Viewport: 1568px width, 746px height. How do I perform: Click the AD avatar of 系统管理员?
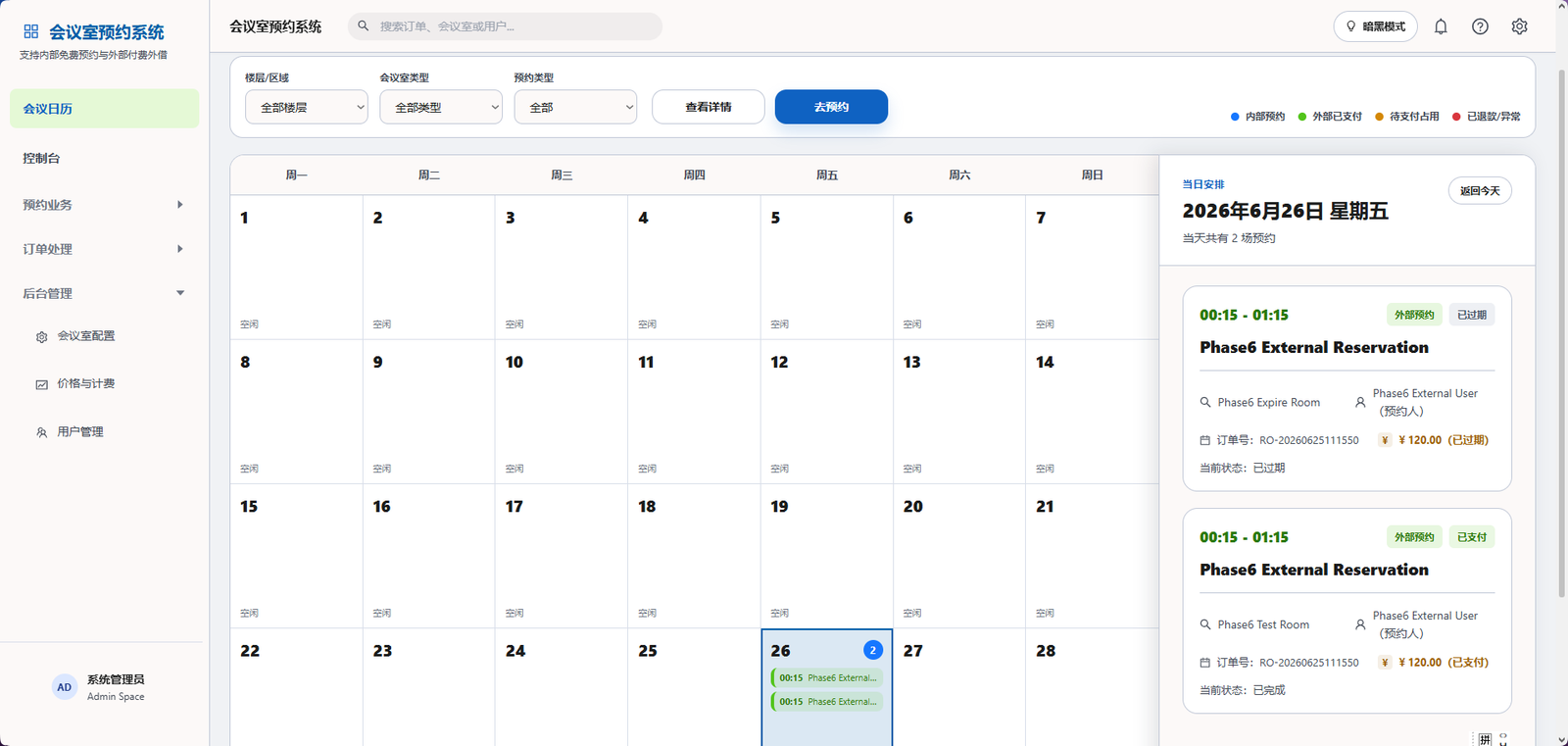(x=64, y=687)
